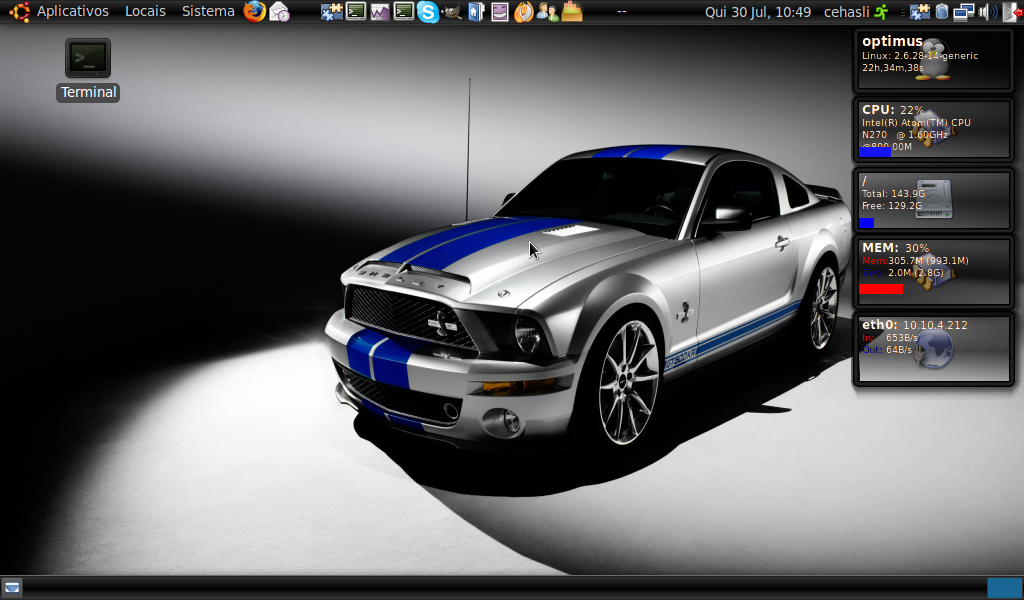Open the date and time calendar
The height and width of the screenshot is (600, 1024).
(x=758, y=12)
